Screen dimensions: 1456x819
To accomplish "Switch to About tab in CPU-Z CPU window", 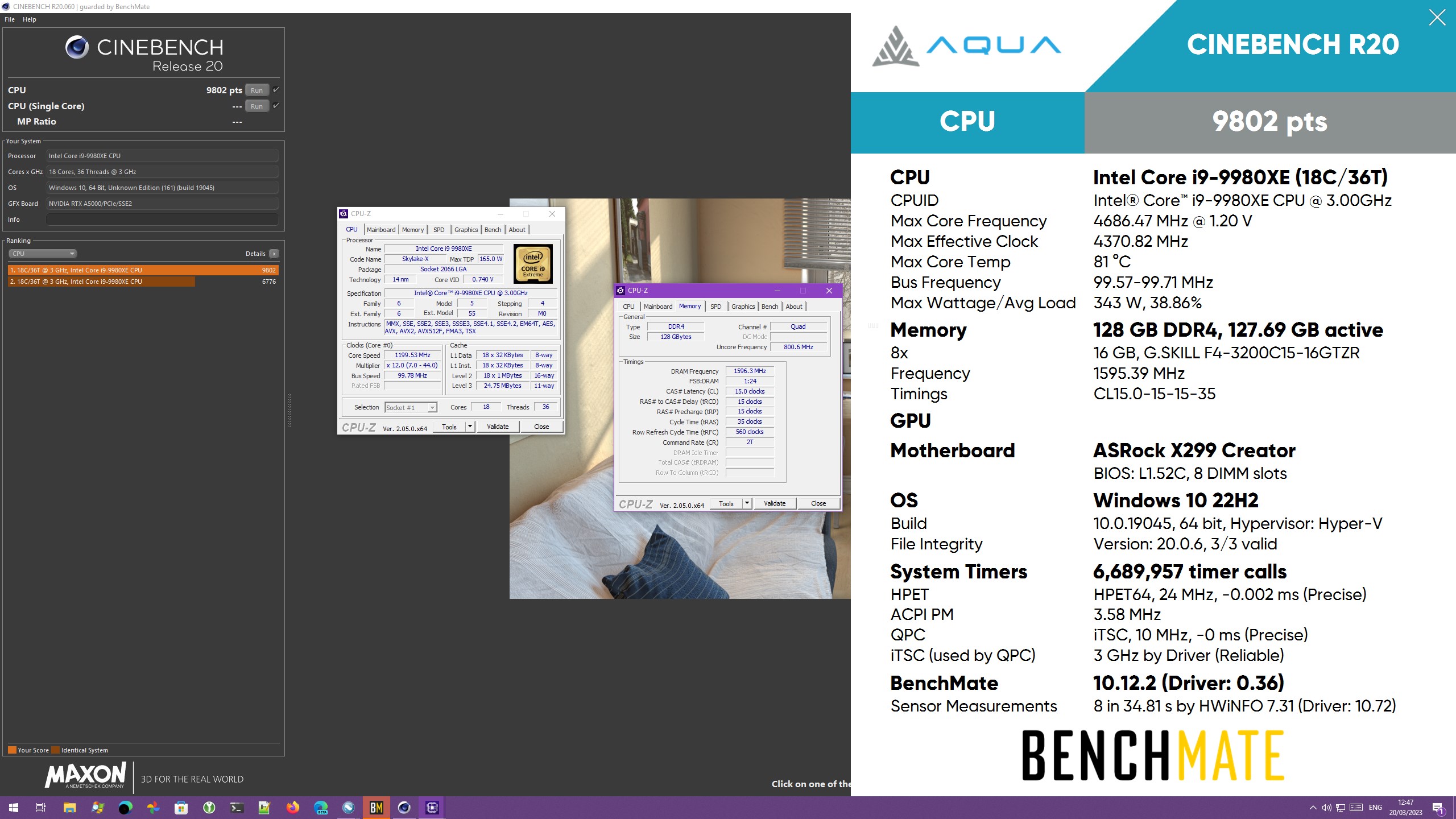I will pos(517,230).
